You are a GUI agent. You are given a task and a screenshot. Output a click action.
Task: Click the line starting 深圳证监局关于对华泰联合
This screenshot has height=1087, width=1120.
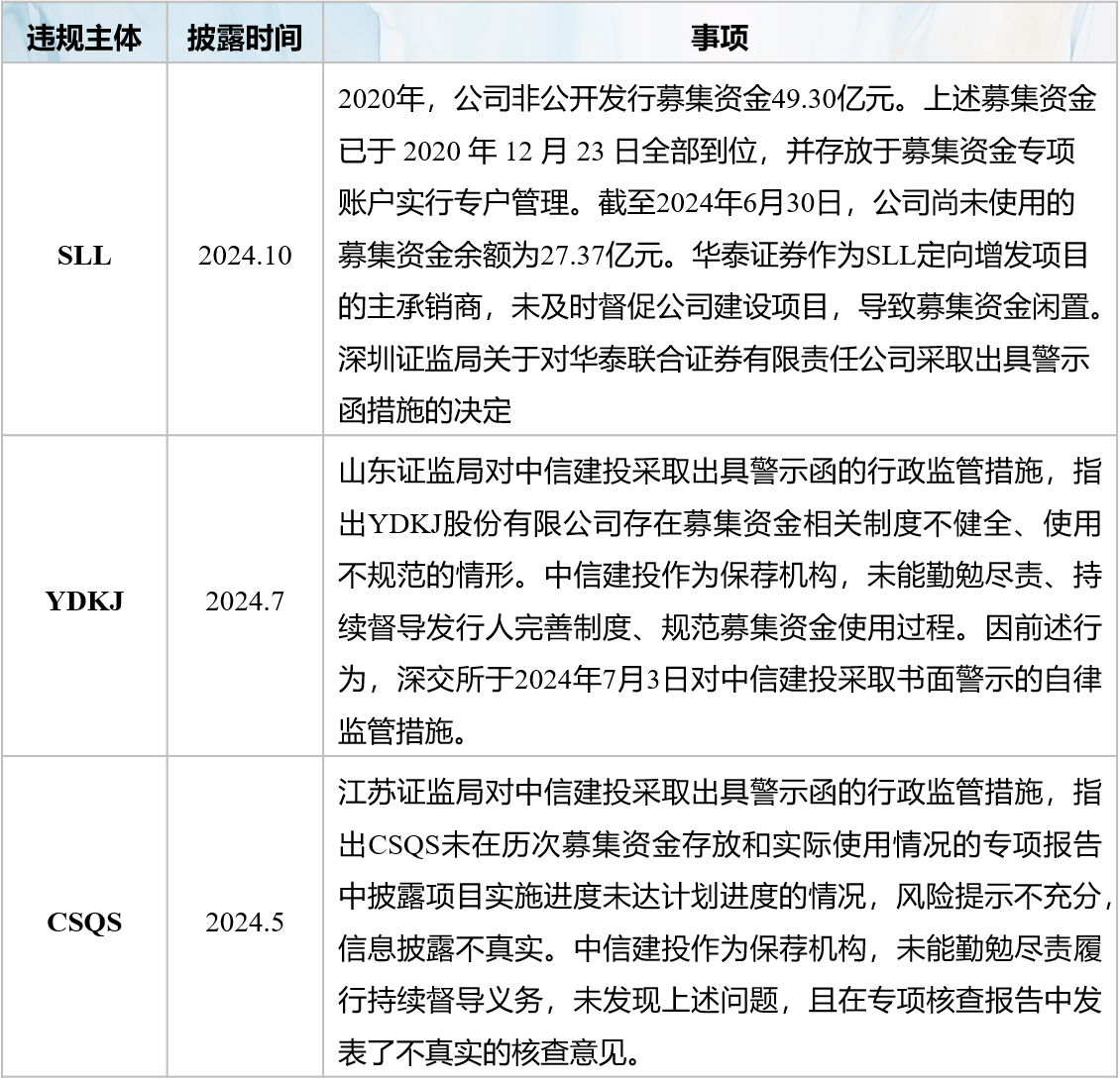714,360
